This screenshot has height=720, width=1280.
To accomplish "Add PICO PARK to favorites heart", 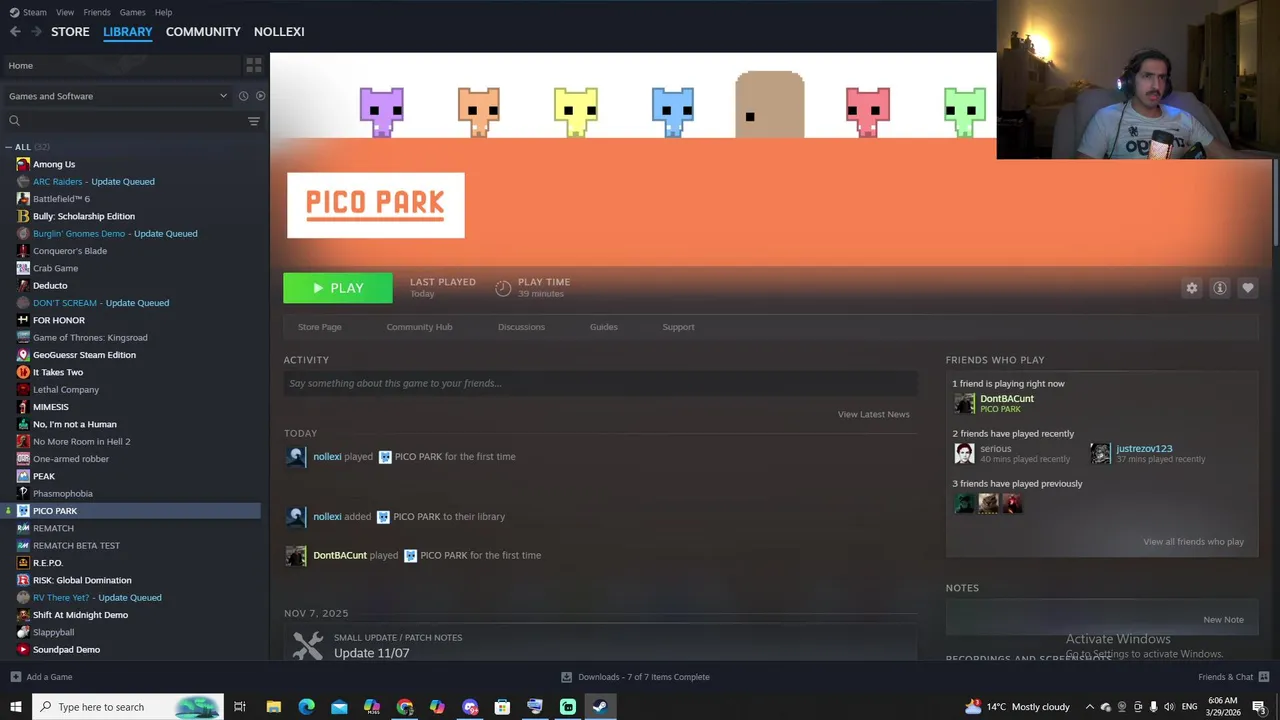I will pyautogui.click(x=1248, y=288).
